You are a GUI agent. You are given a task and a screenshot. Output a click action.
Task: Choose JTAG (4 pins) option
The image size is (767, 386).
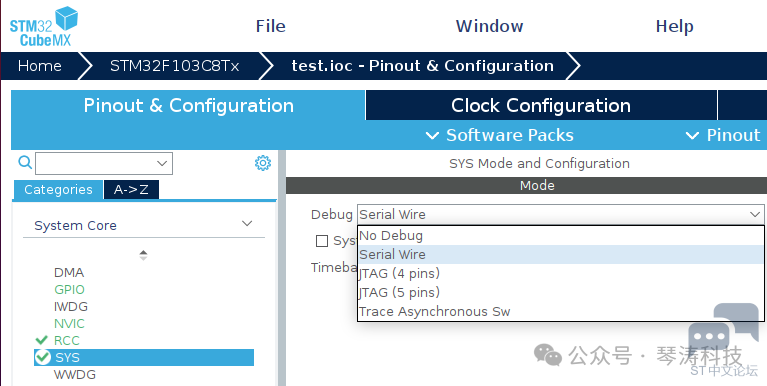[561, 273]
